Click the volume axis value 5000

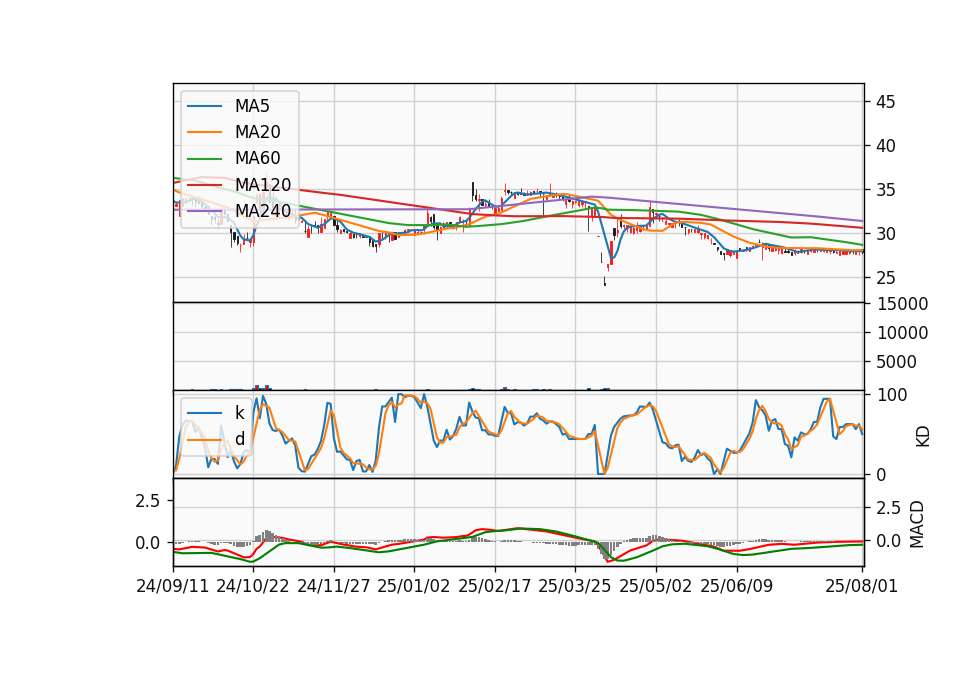click(896, 362)
